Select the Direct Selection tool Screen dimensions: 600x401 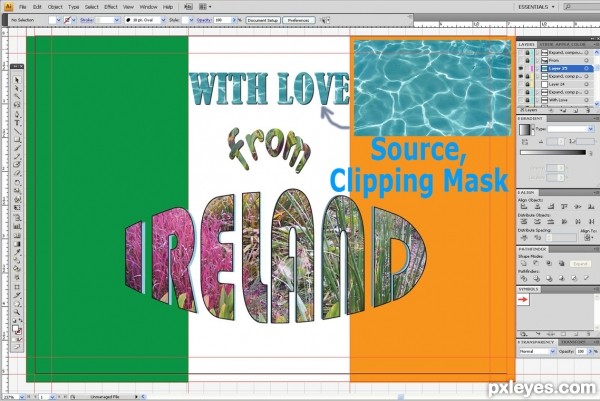(x=16, y=88)
